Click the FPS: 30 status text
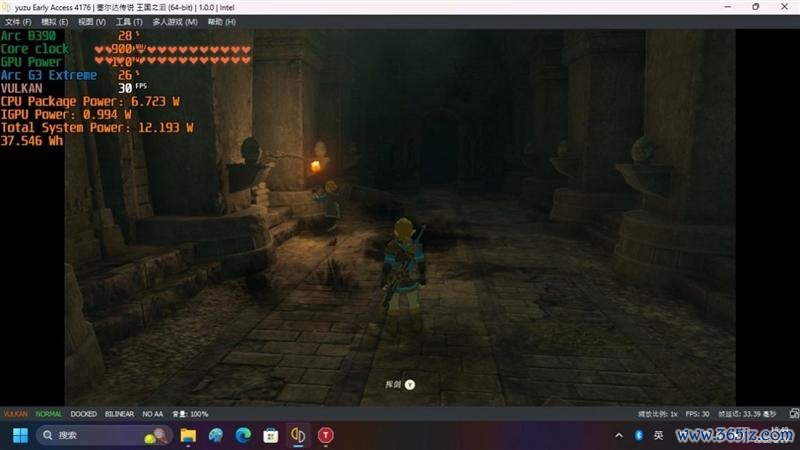This screenshot has width=800, height=450. tap(697, 414)
